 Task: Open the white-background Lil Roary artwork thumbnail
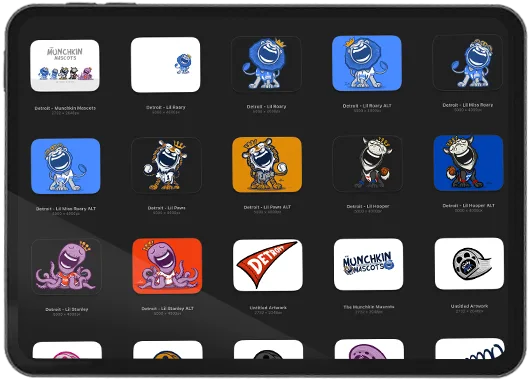tap(165, 65)
